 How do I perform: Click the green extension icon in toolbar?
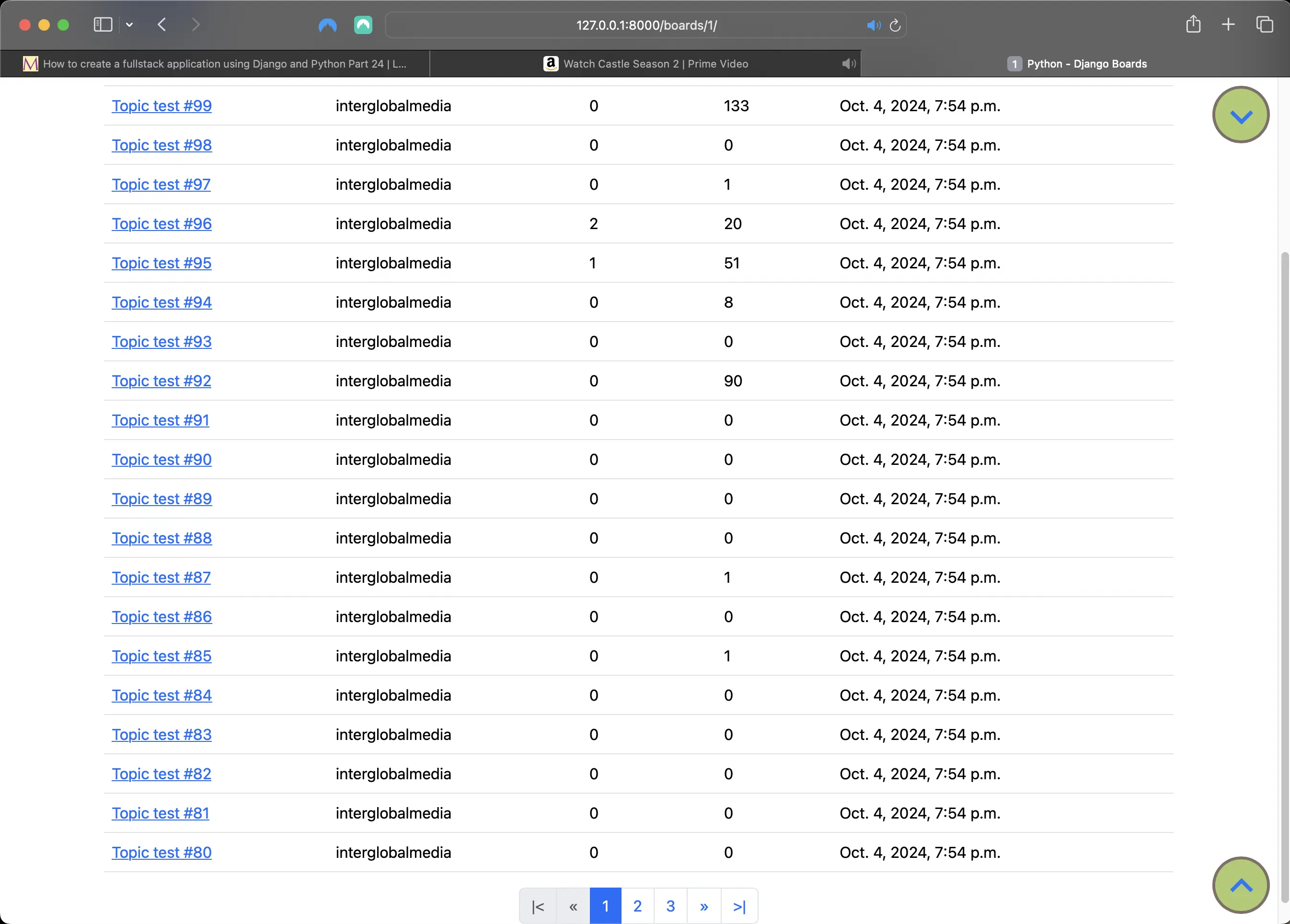click(x=363, y=25)
